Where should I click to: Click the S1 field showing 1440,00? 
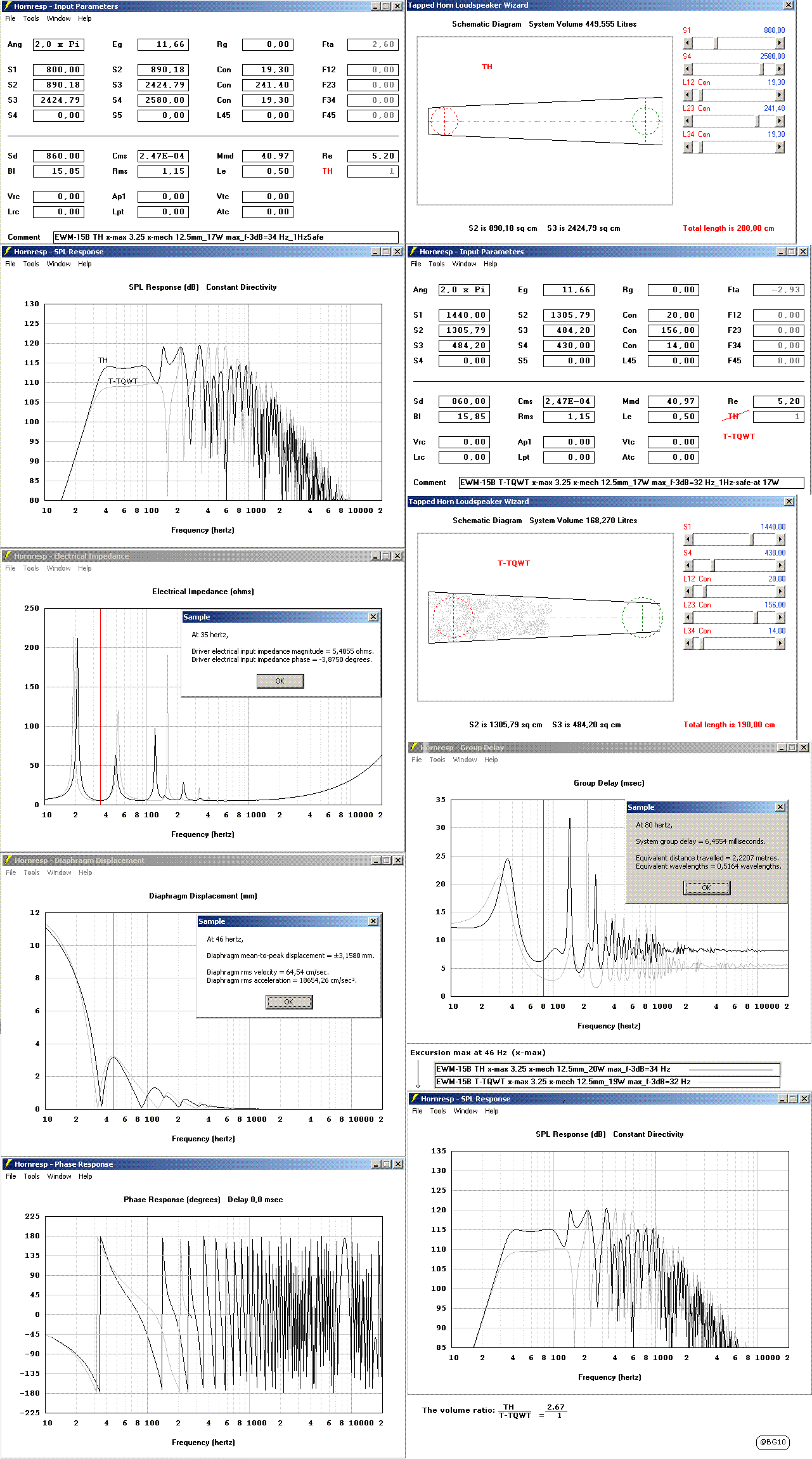point(464,315)
